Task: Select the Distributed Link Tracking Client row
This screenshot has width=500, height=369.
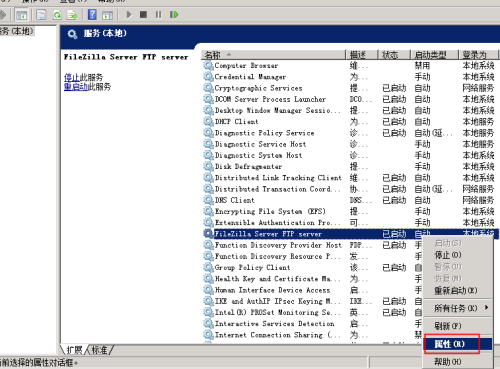Action: tap(350, 178)
